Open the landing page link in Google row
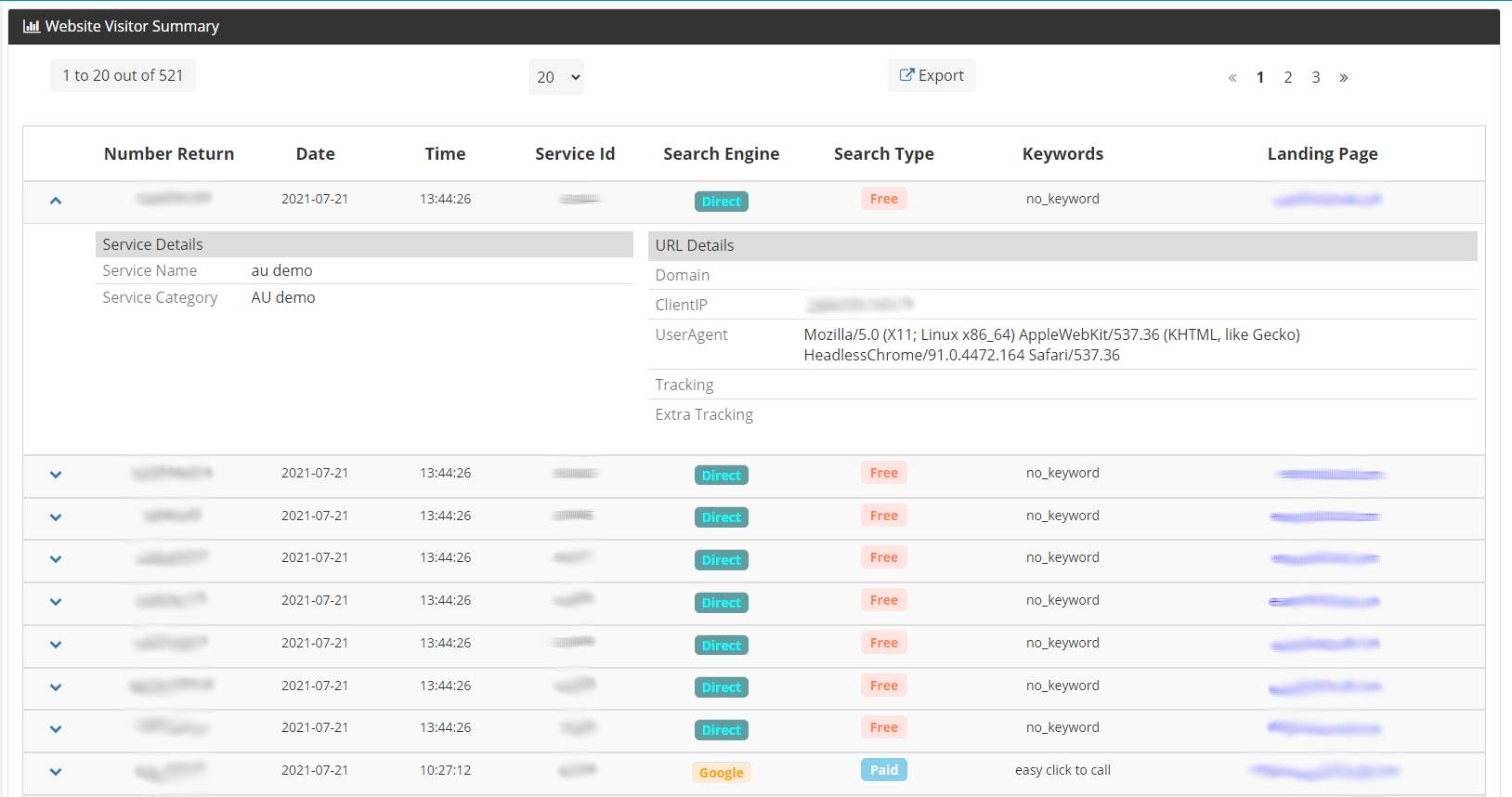 [1323, 770]
